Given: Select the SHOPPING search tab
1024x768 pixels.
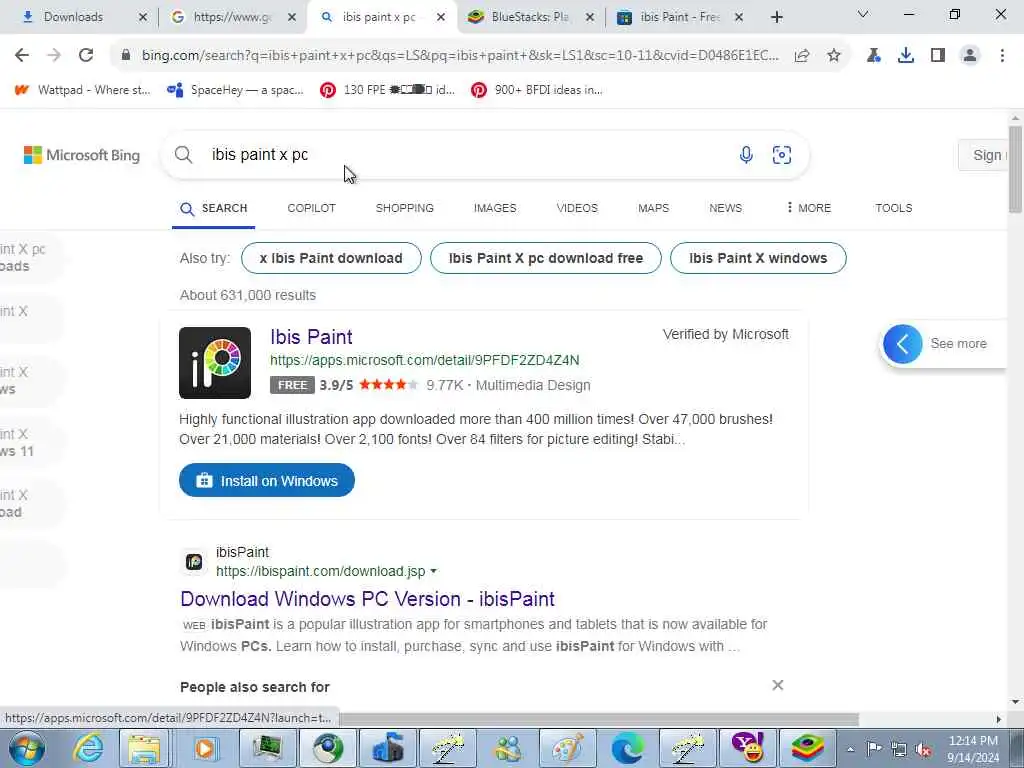Looking at the screenshot, I should [x=404, y=208].
